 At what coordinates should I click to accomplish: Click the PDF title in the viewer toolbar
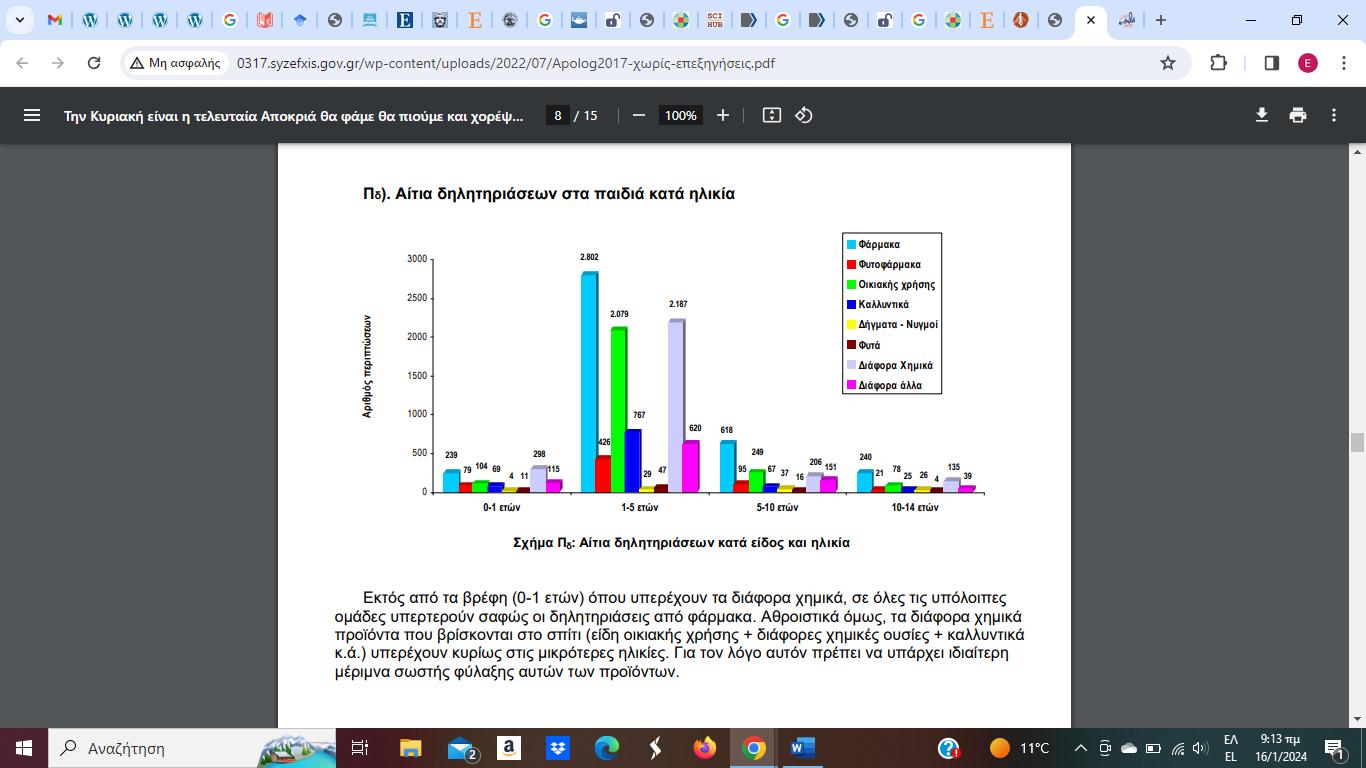tap(294, 115)
